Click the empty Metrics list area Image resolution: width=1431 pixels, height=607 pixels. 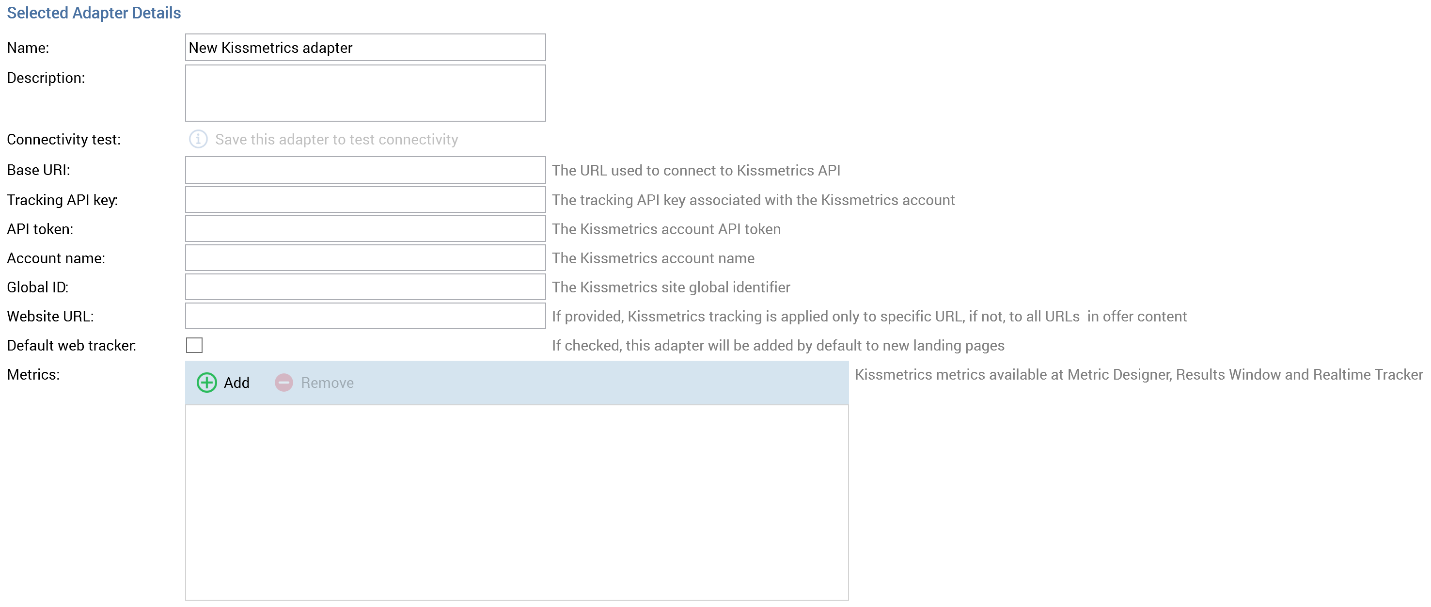(516, 501)
